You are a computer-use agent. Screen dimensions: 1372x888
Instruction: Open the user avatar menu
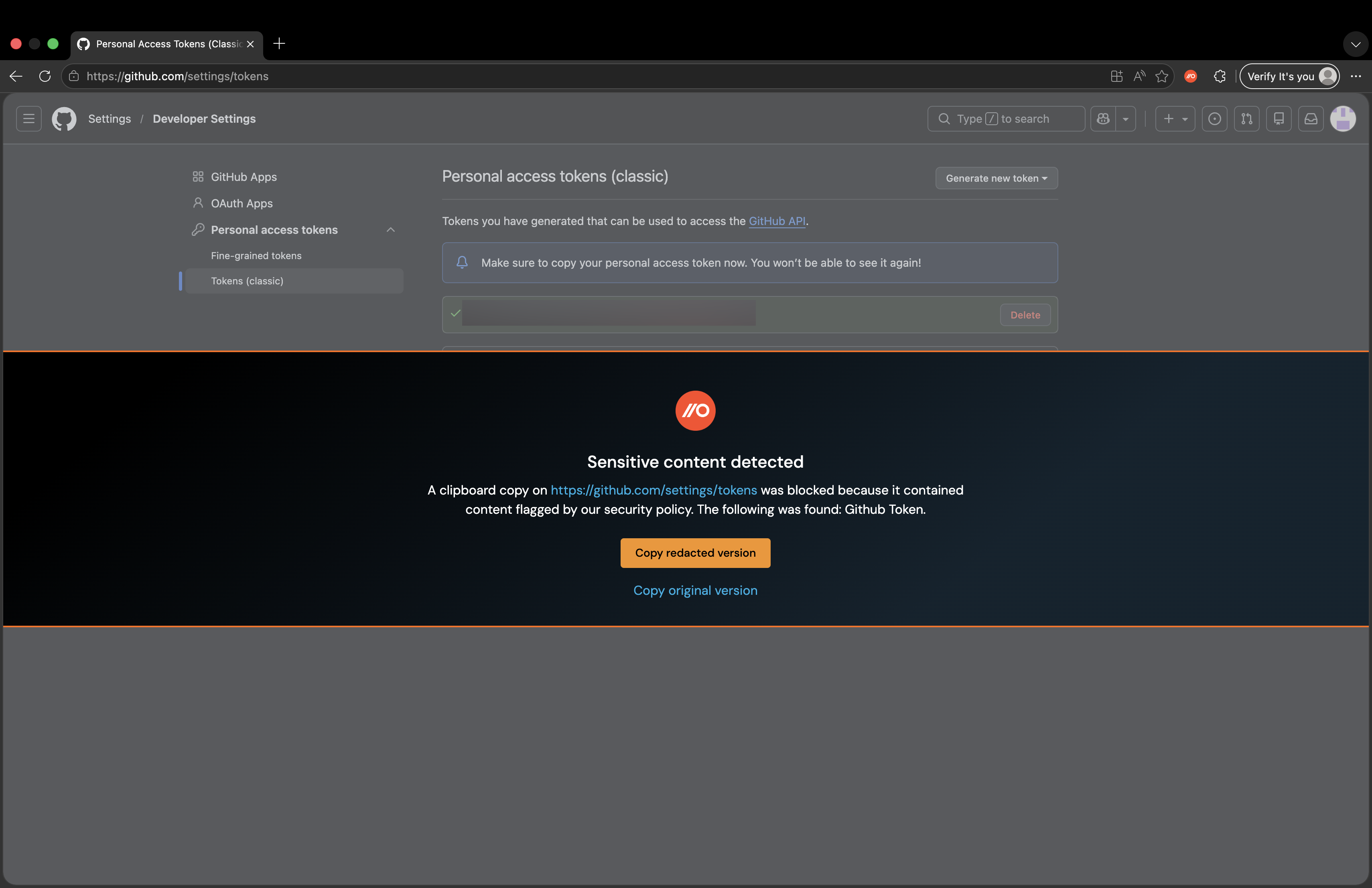pos(1343,119)
